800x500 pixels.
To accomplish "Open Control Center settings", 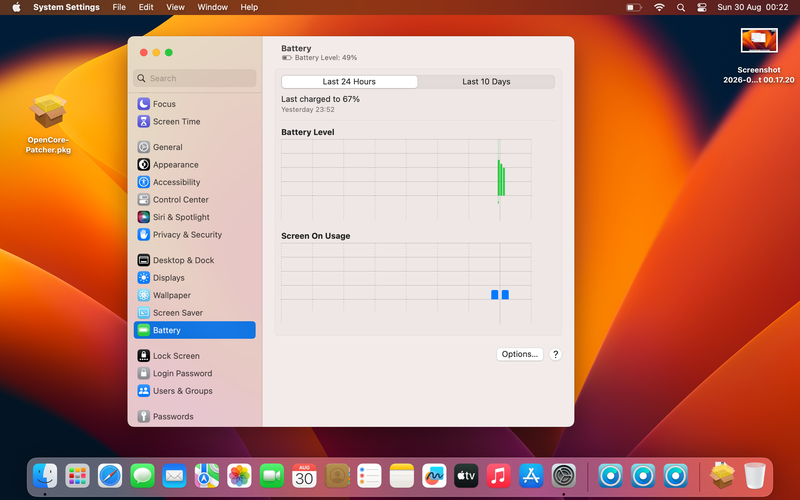I will pyautogui.click(x=194, y=199).
